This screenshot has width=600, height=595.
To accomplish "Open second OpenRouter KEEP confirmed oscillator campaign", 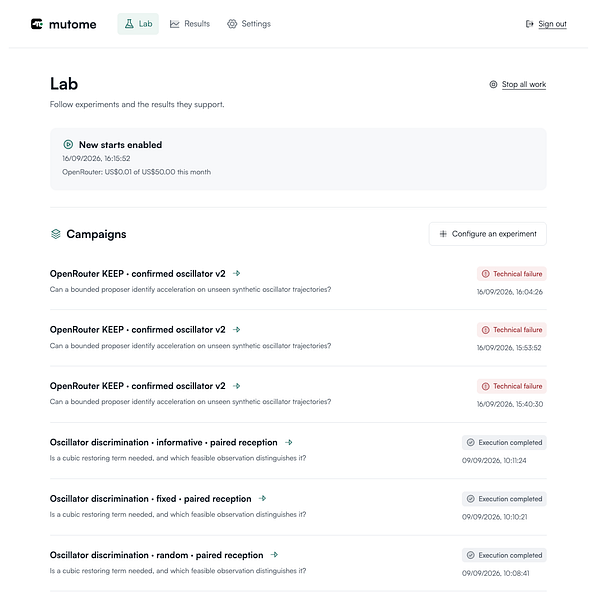I will (x=137, y=329).
